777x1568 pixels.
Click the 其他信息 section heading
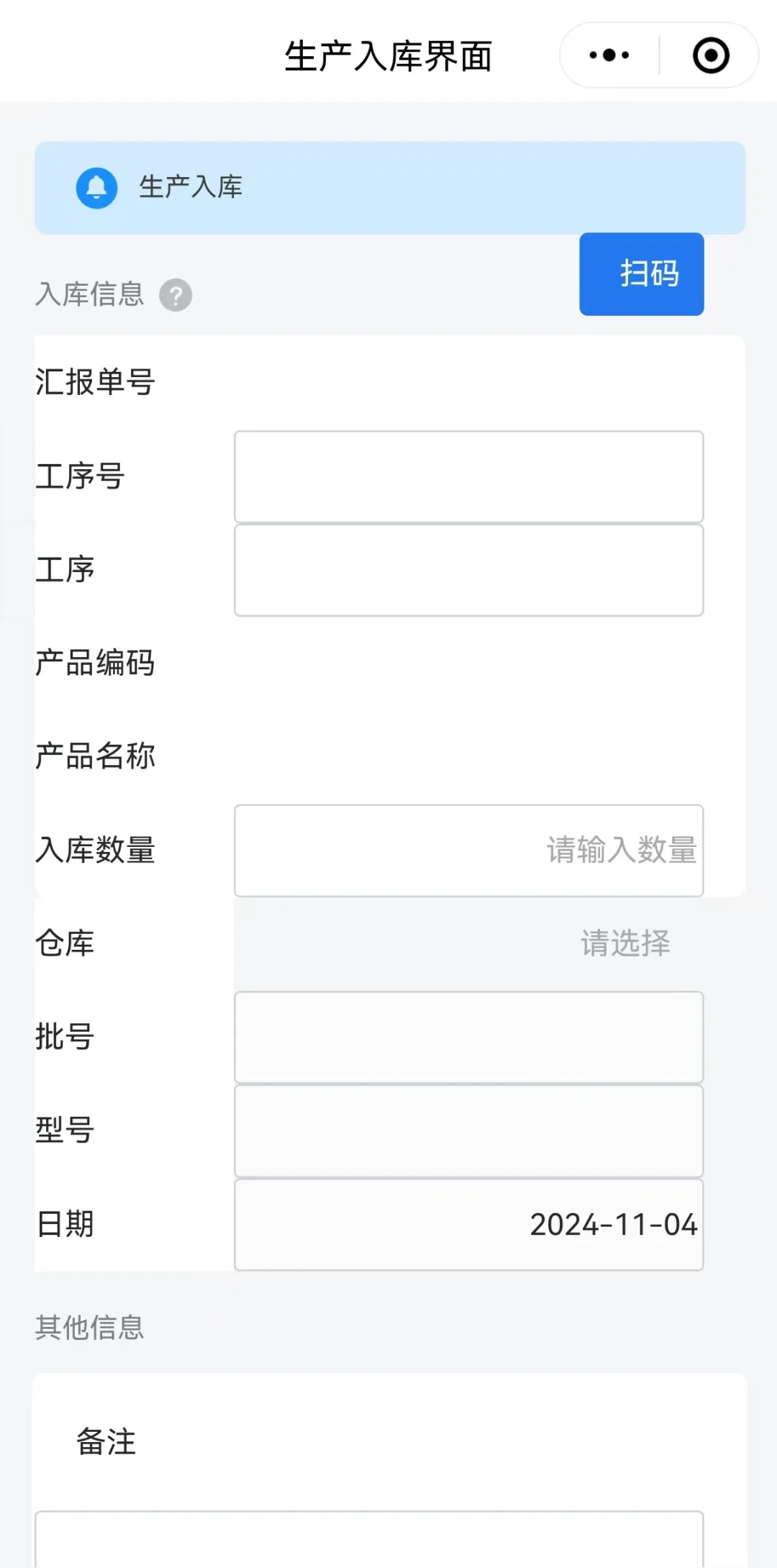point(90,1328)
